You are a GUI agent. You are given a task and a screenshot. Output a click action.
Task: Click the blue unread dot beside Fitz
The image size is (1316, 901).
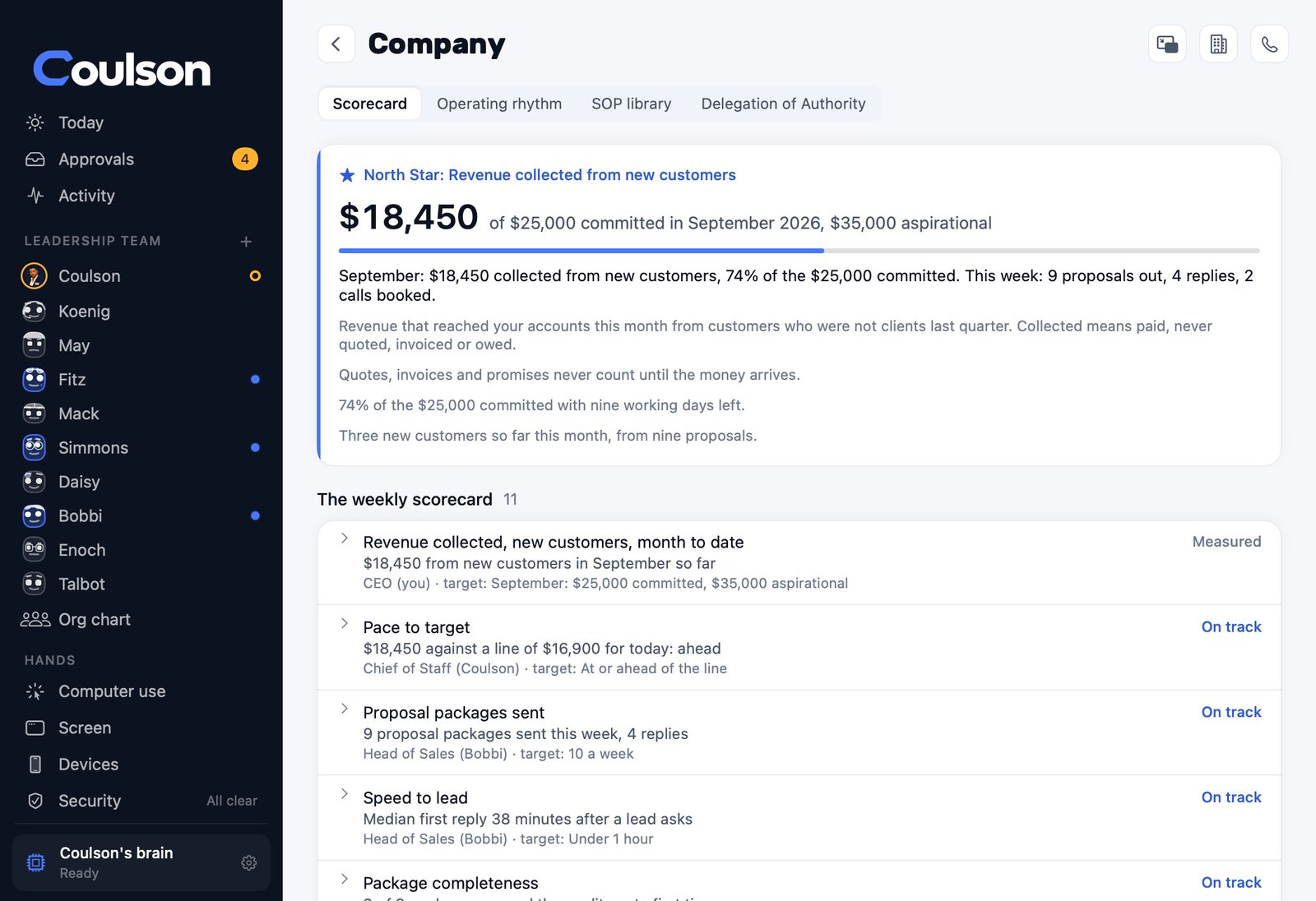pos(255,379)
